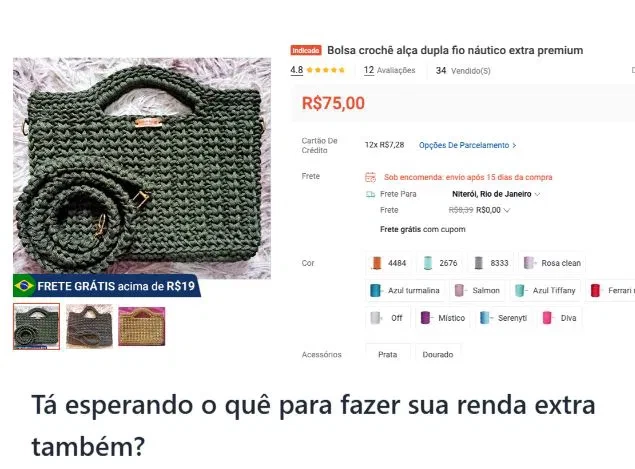Click the Salmon yarn spool icon
635x469 pixels.
tap(459, 290)
